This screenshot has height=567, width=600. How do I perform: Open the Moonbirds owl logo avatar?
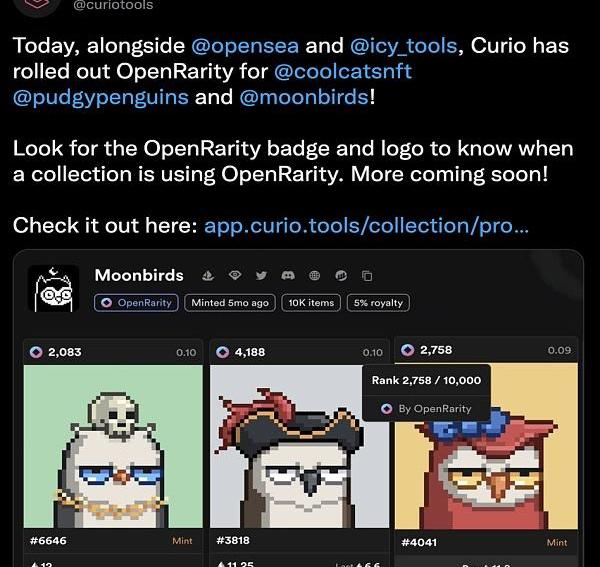54,288
